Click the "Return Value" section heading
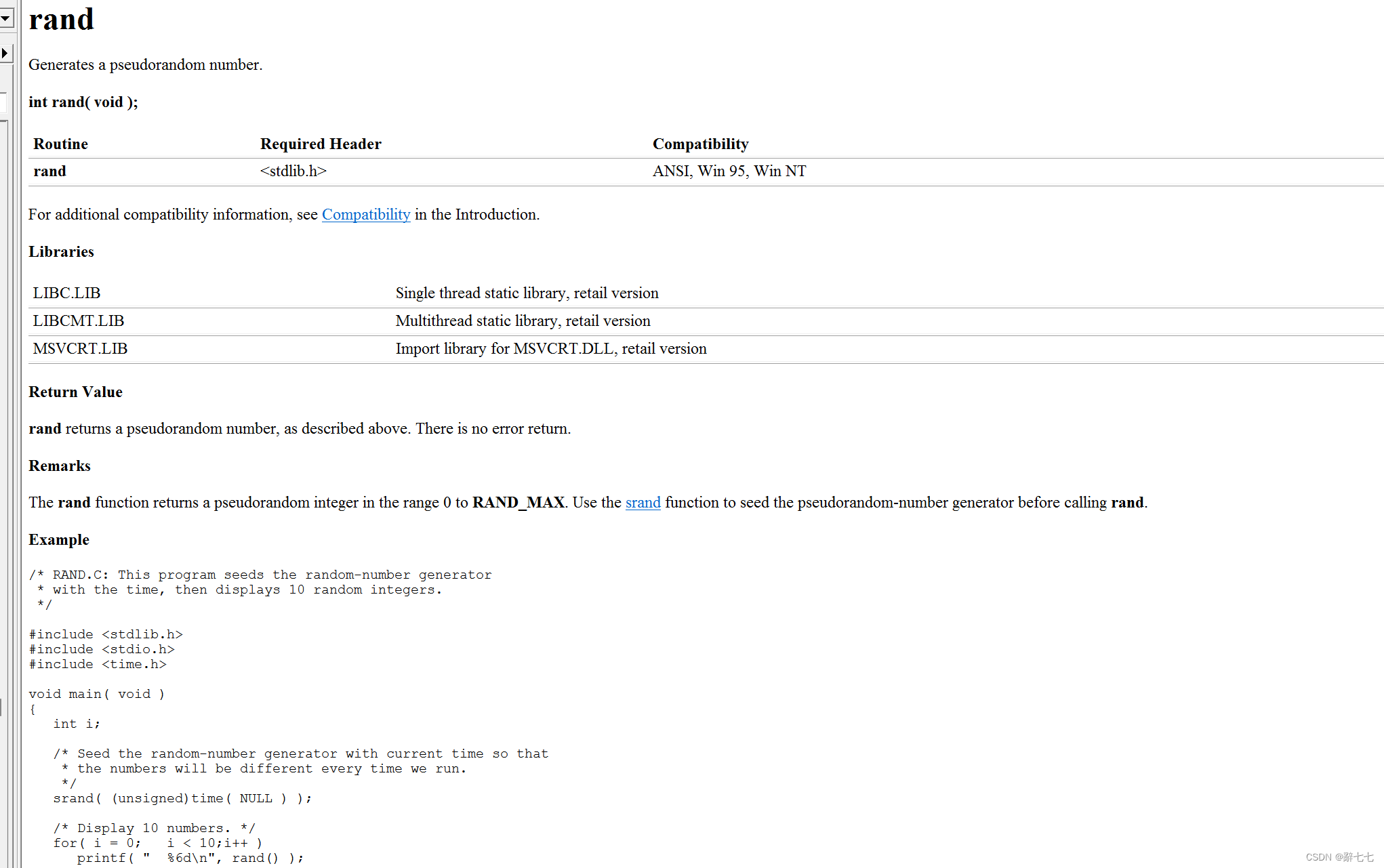The image size is (1384, 868). pyautogui.click(x=75, y=392)
